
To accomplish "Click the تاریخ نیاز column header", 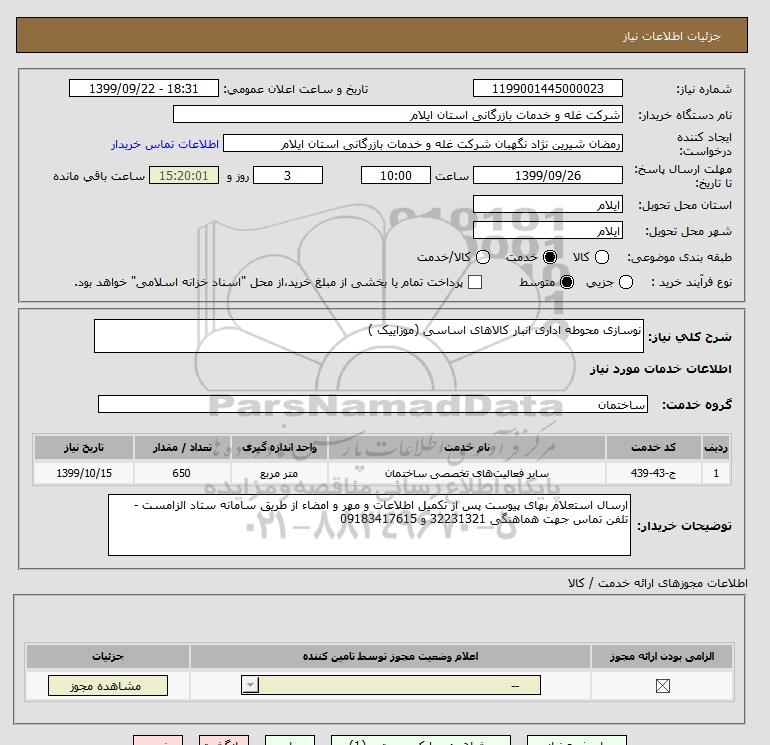I will pos(83,447).
